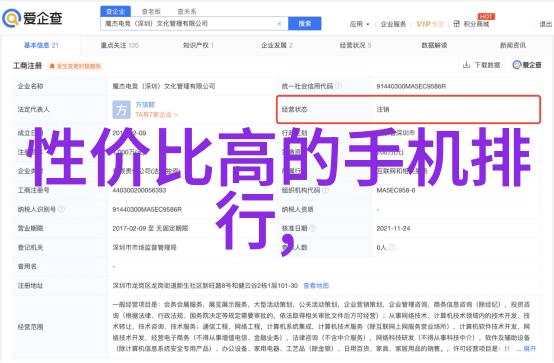
Task: Click help icon next to 纳税人识别号
Action: pos(61,209)
